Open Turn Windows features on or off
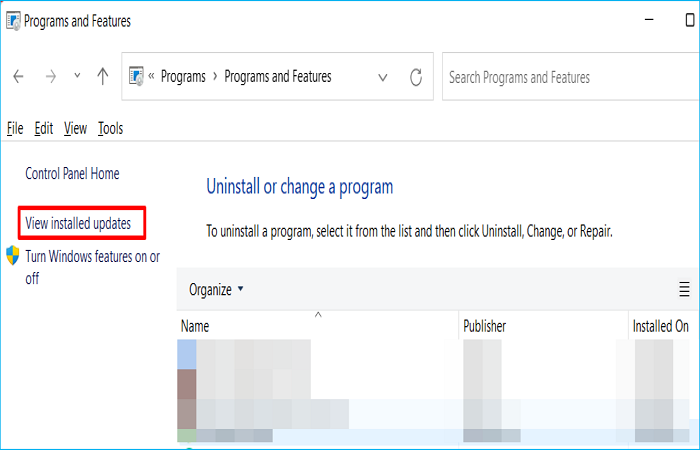The image size is (700, 450). tap(92, 267)
